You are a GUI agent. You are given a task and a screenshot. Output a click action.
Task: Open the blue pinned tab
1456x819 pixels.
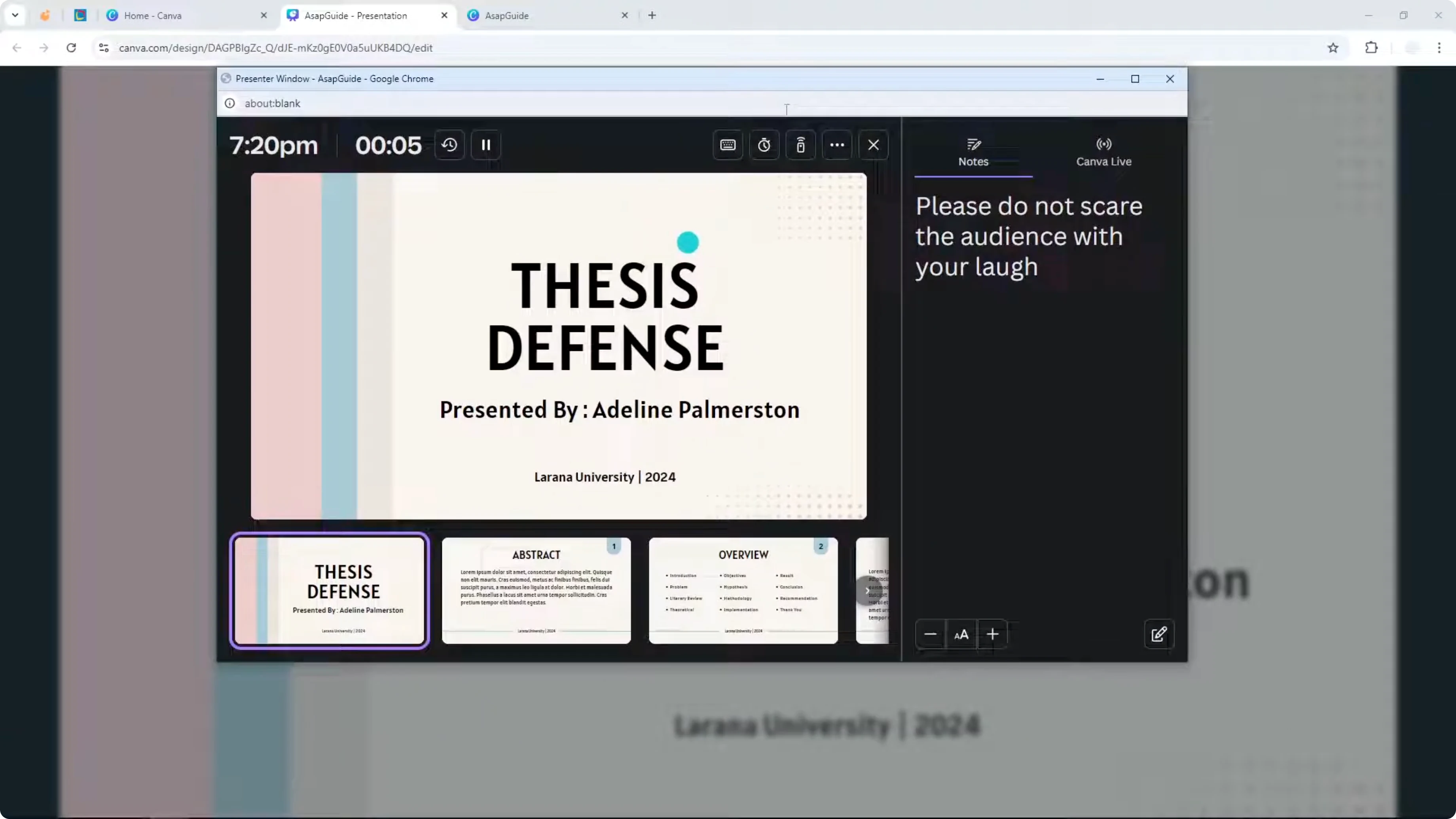[x=80, y=15]
